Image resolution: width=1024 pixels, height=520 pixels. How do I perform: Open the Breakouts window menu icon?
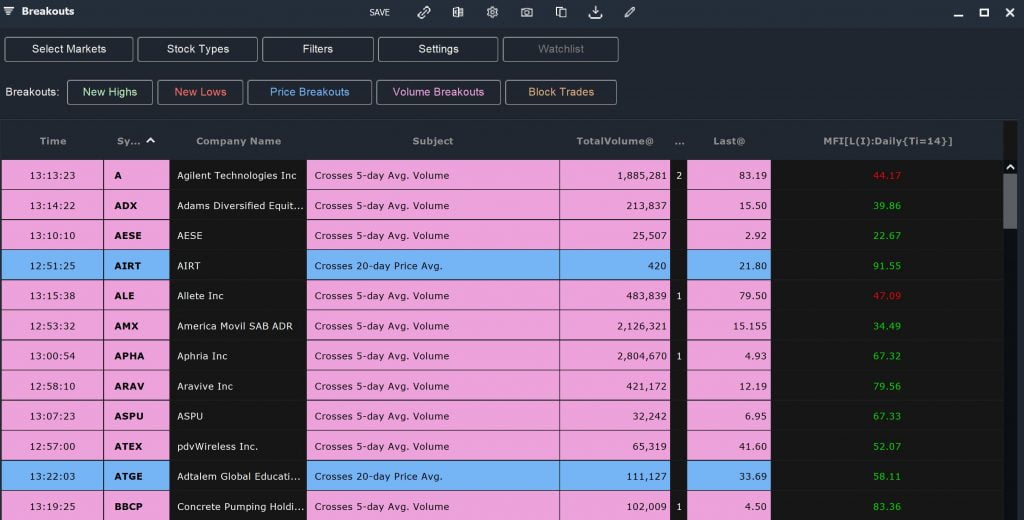(9, 12)
